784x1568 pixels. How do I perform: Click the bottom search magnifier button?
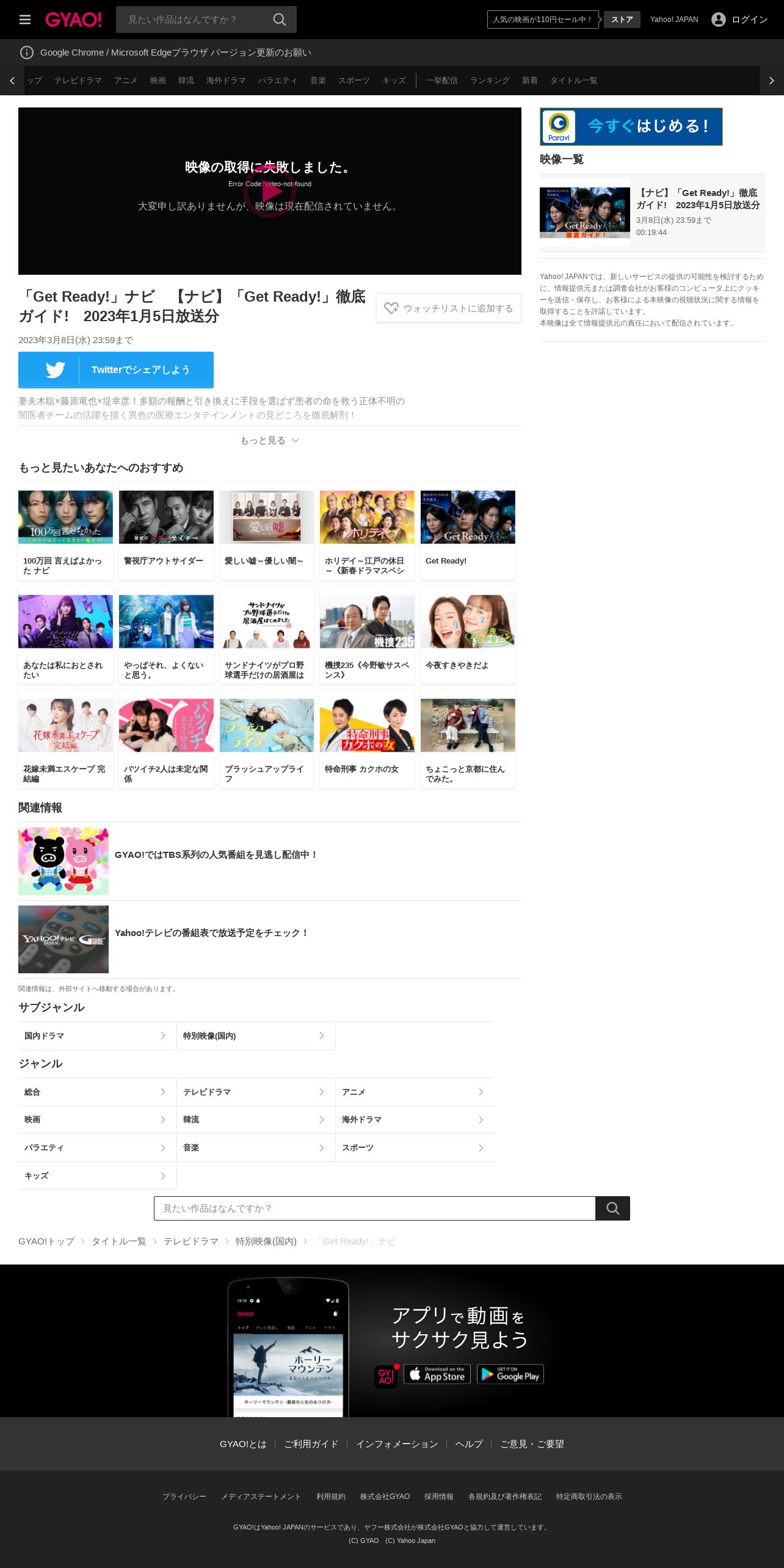[x=613, y=1208]
